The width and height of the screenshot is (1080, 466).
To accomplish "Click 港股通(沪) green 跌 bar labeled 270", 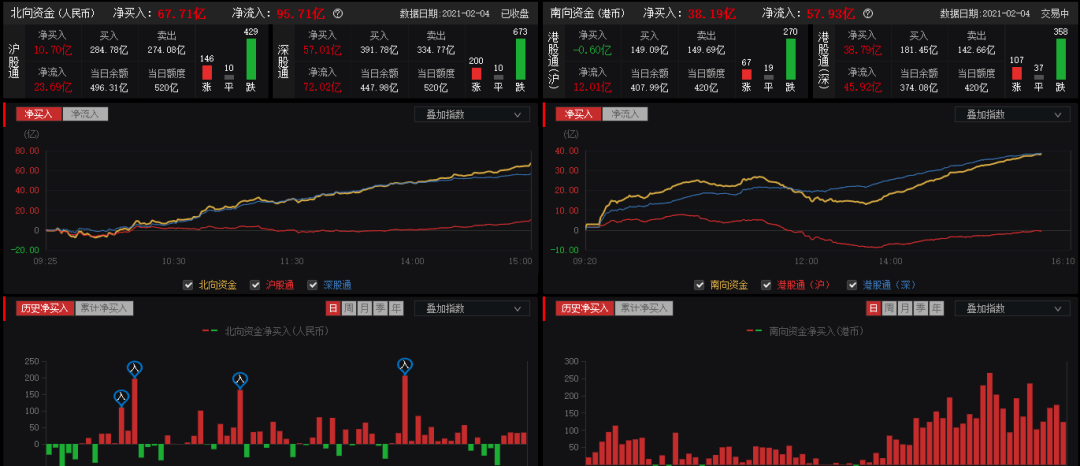I will (x=790, y=59).
